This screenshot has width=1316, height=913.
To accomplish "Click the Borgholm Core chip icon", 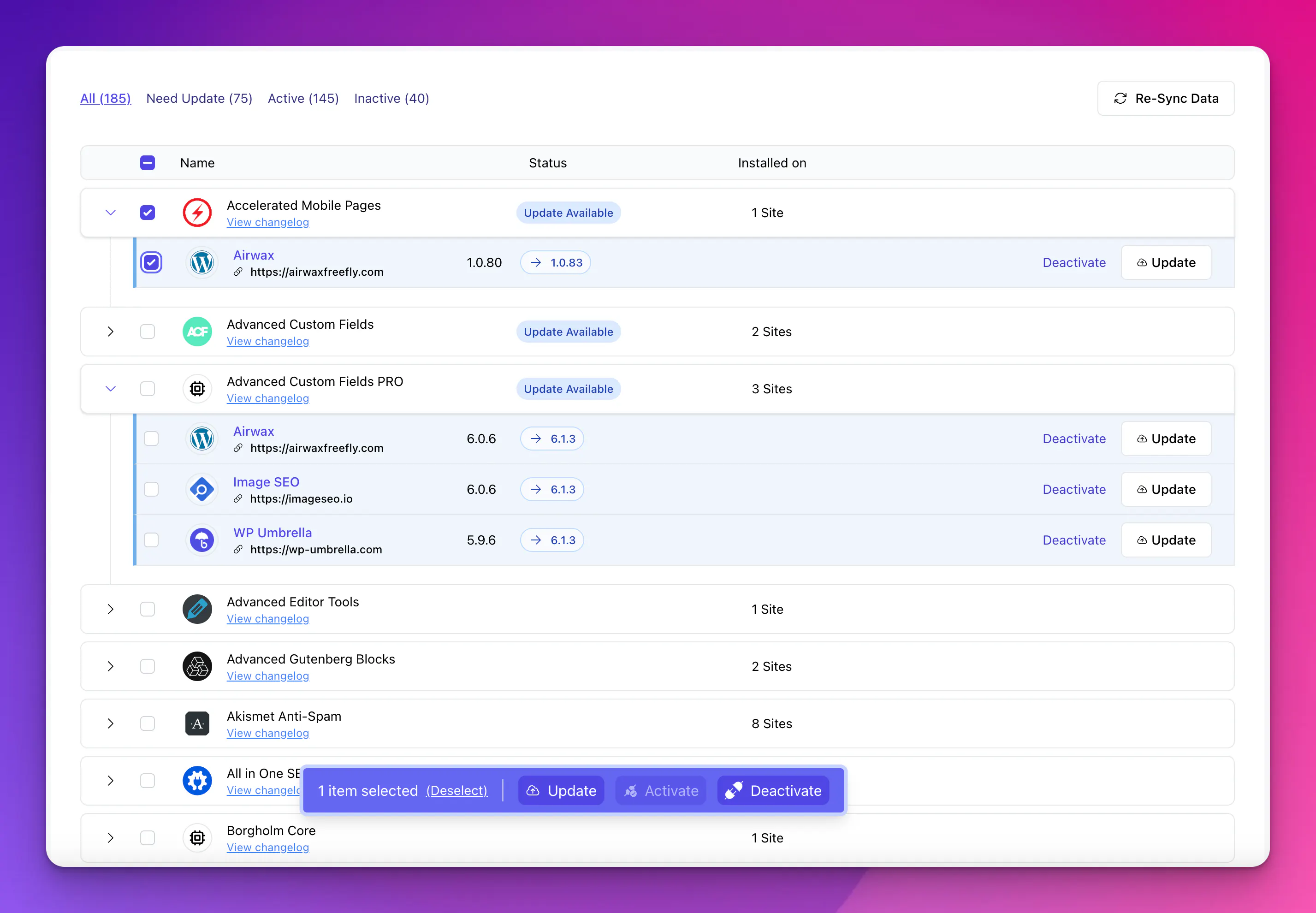I will [x=197, y=838].
